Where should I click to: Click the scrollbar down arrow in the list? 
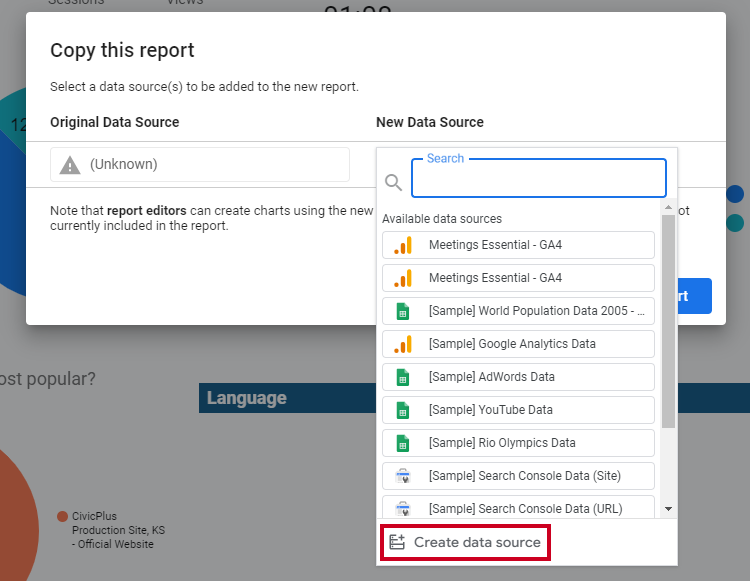(x=668, y=509)
